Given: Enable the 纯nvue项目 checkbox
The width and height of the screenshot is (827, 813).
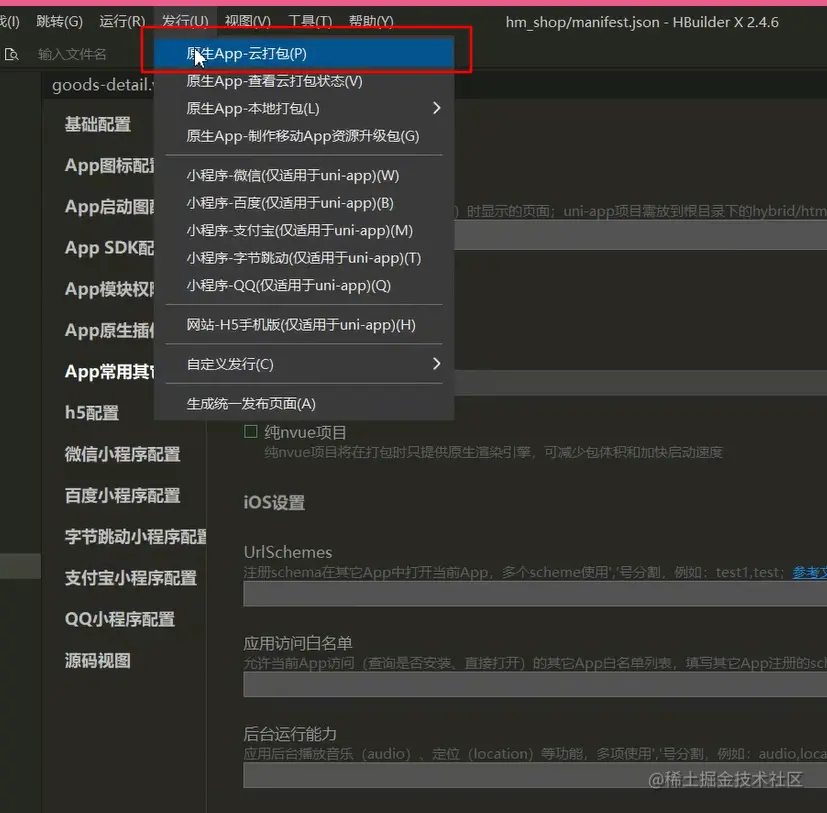Looking at the screenshot, I should [x=251, y=432].
